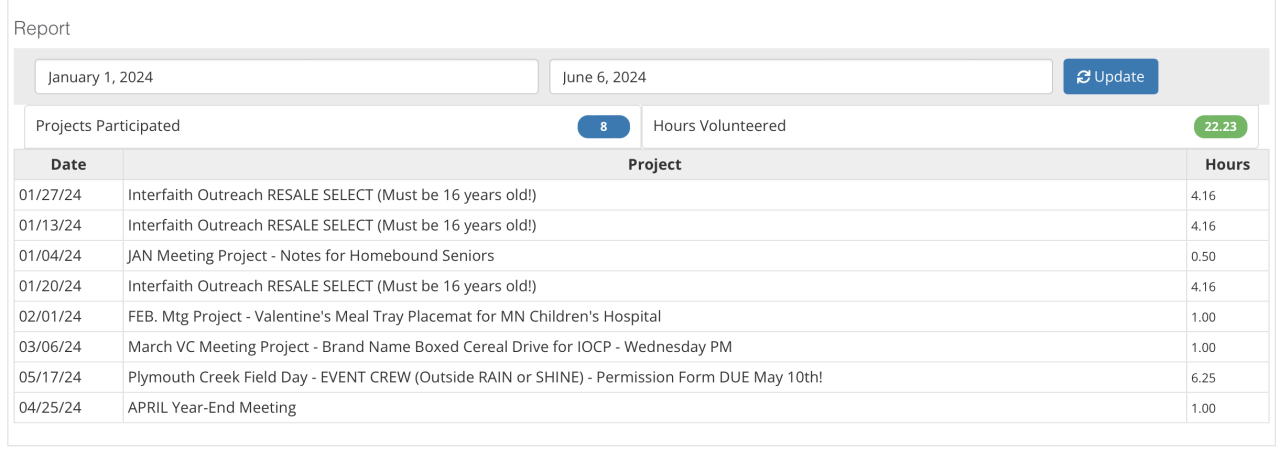Click the Hours column header

(x=1227, y=165)
